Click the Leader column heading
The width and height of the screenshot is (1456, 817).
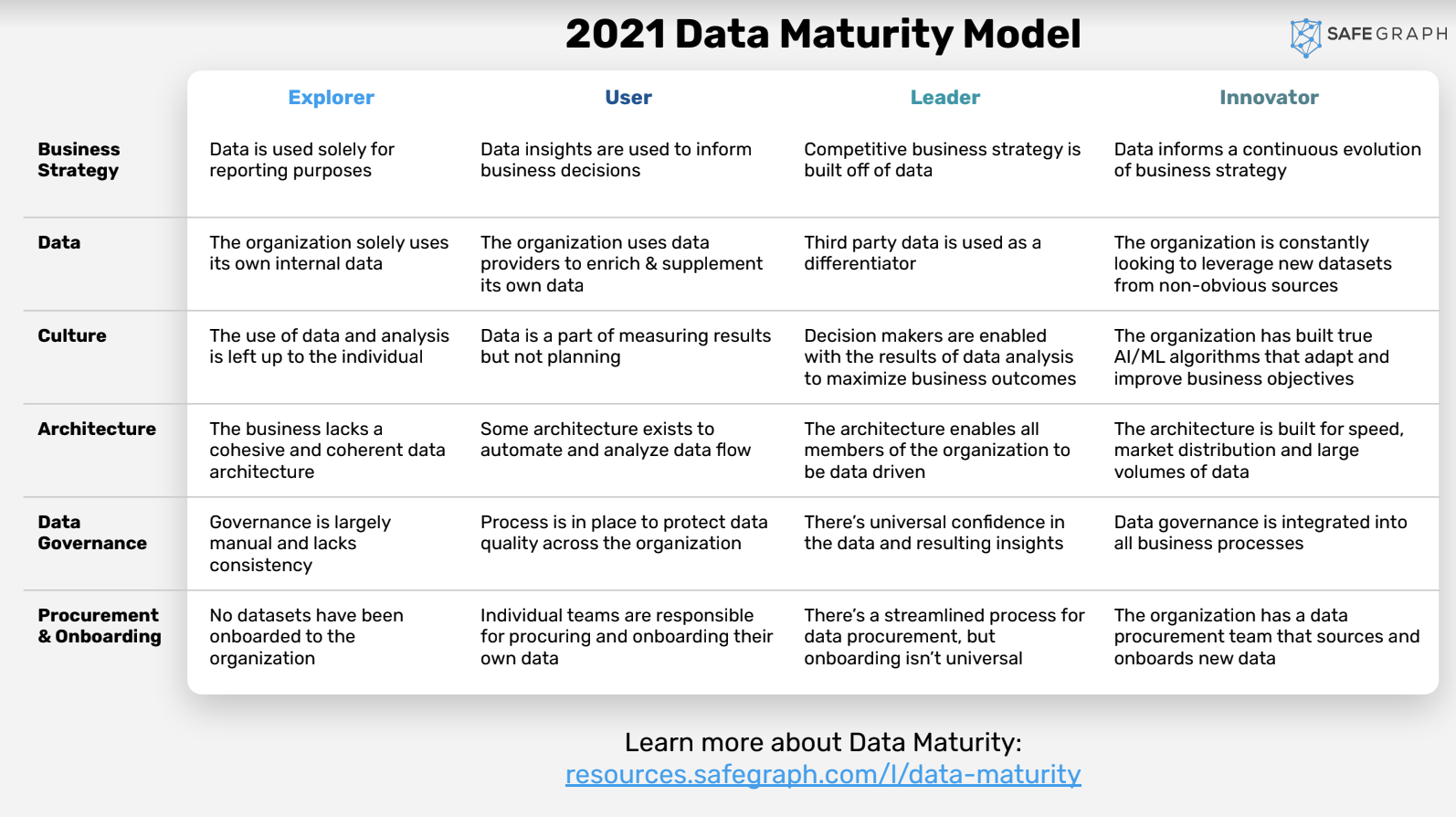pos(944,98)
